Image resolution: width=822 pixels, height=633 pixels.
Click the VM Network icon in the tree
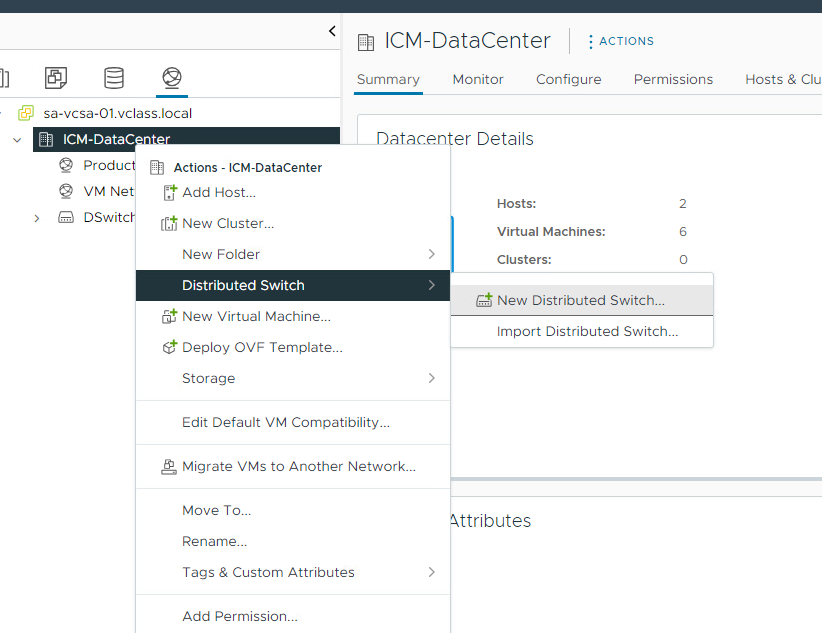[x=66, y=191]
